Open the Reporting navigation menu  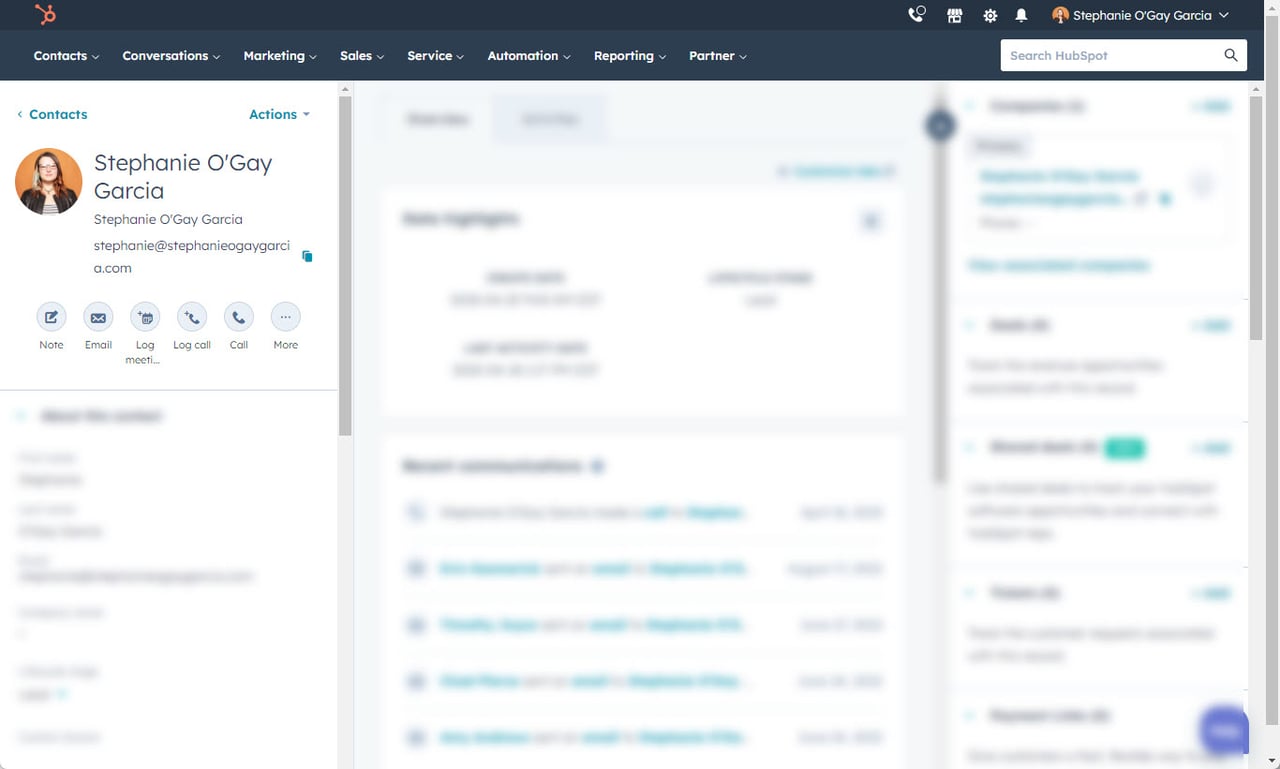[630, 56]
